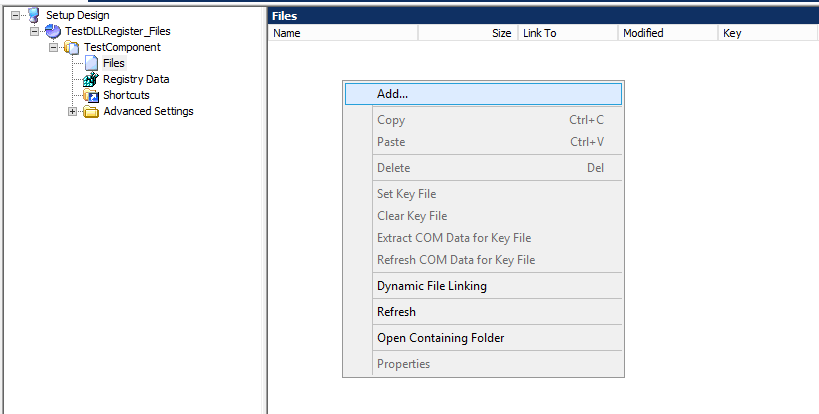Collapse the TestDLLRegister_Files node

click(34, 31)
